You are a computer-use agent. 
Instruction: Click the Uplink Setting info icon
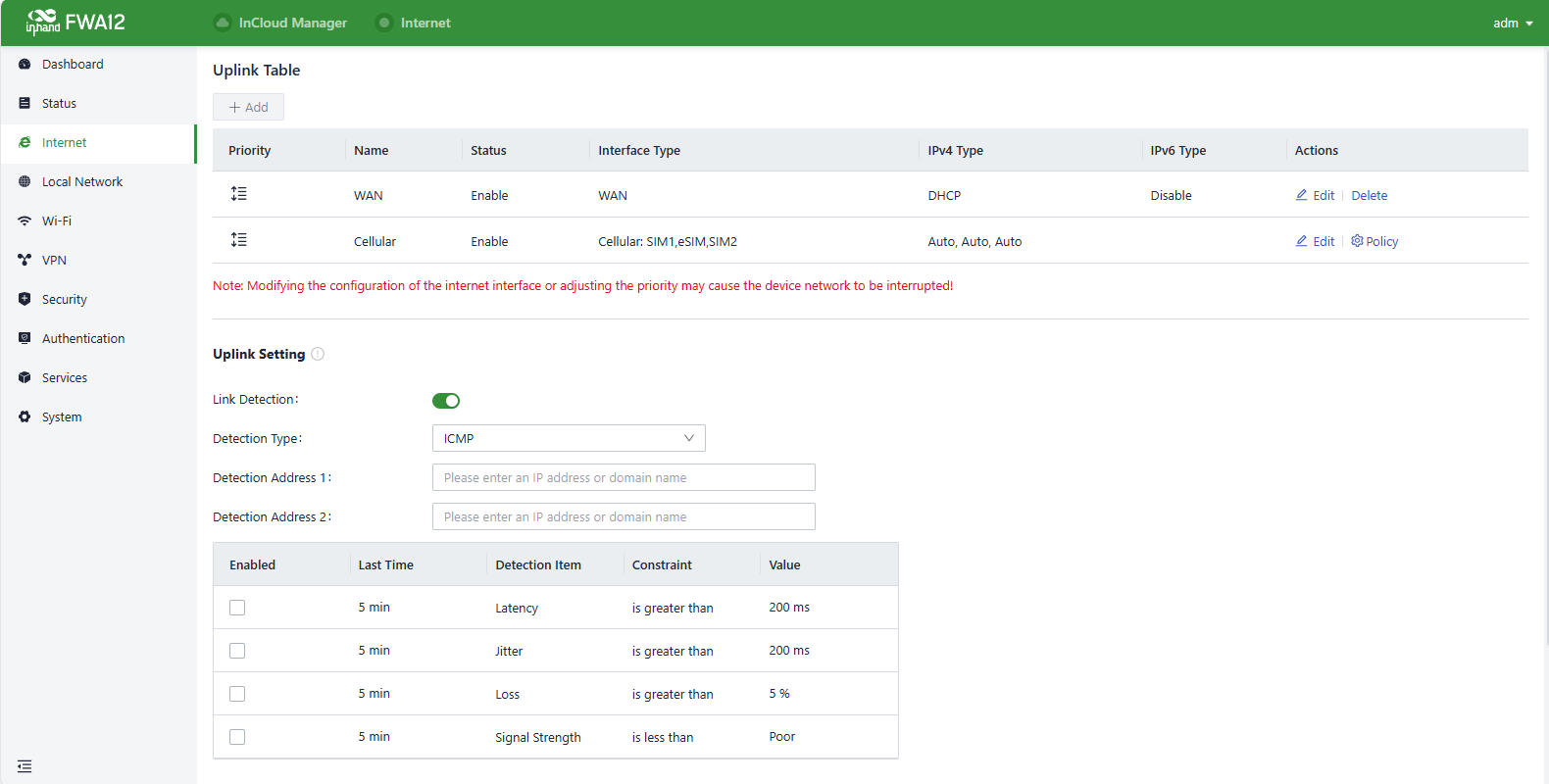pyautogui.click(x=318, y=354)
